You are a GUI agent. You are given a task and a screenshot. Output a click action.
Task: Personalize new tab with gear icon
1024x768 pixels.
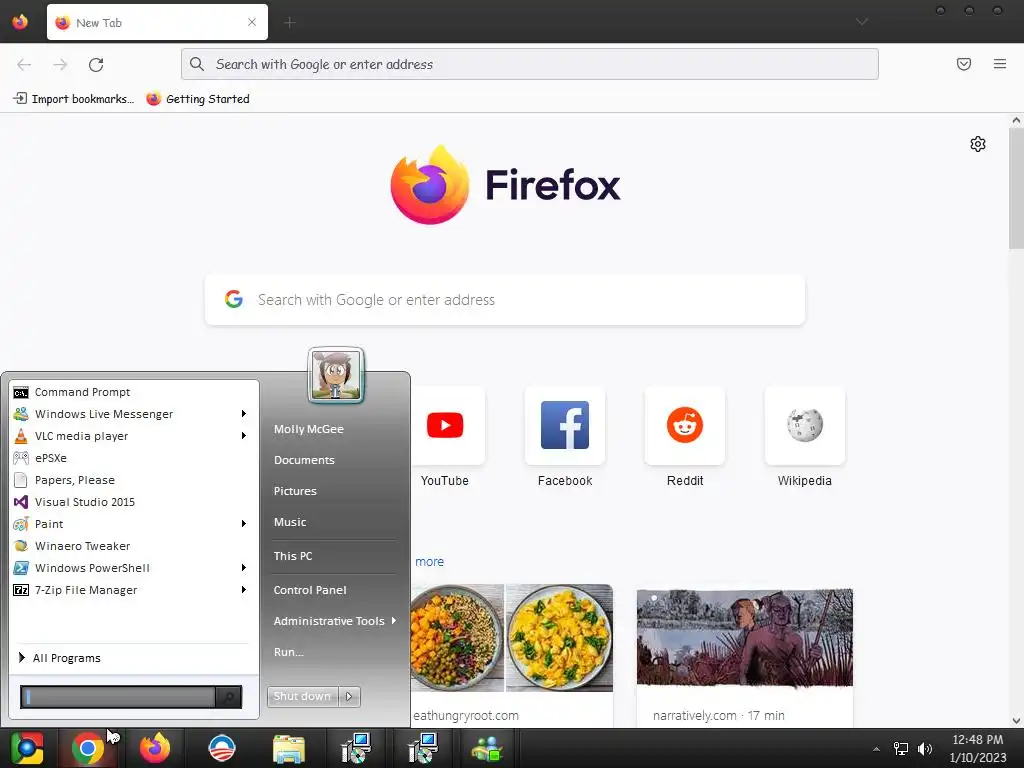(x=978, y=144)
